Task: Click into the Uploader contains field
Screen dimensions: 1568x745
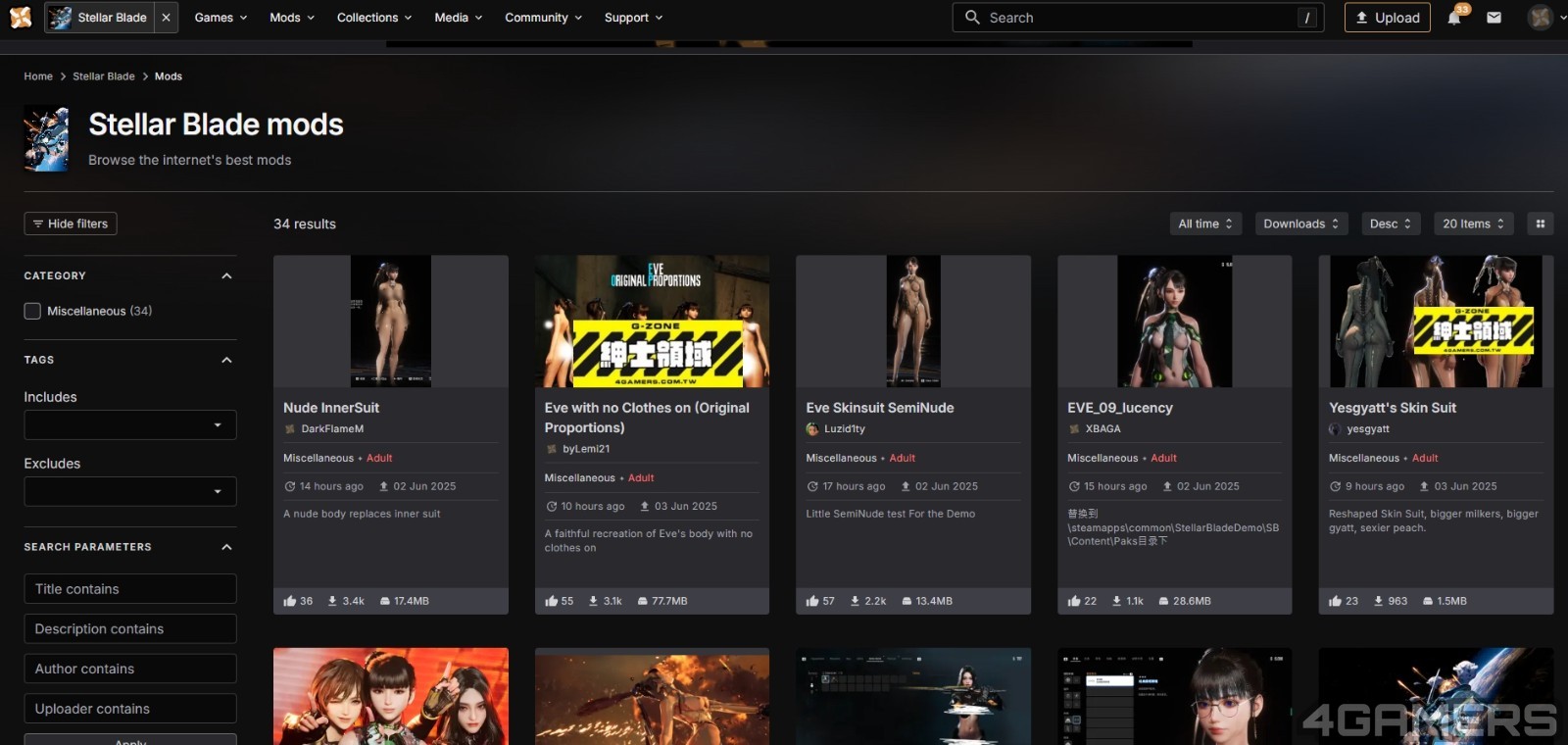Action: (x=130, y=709)
